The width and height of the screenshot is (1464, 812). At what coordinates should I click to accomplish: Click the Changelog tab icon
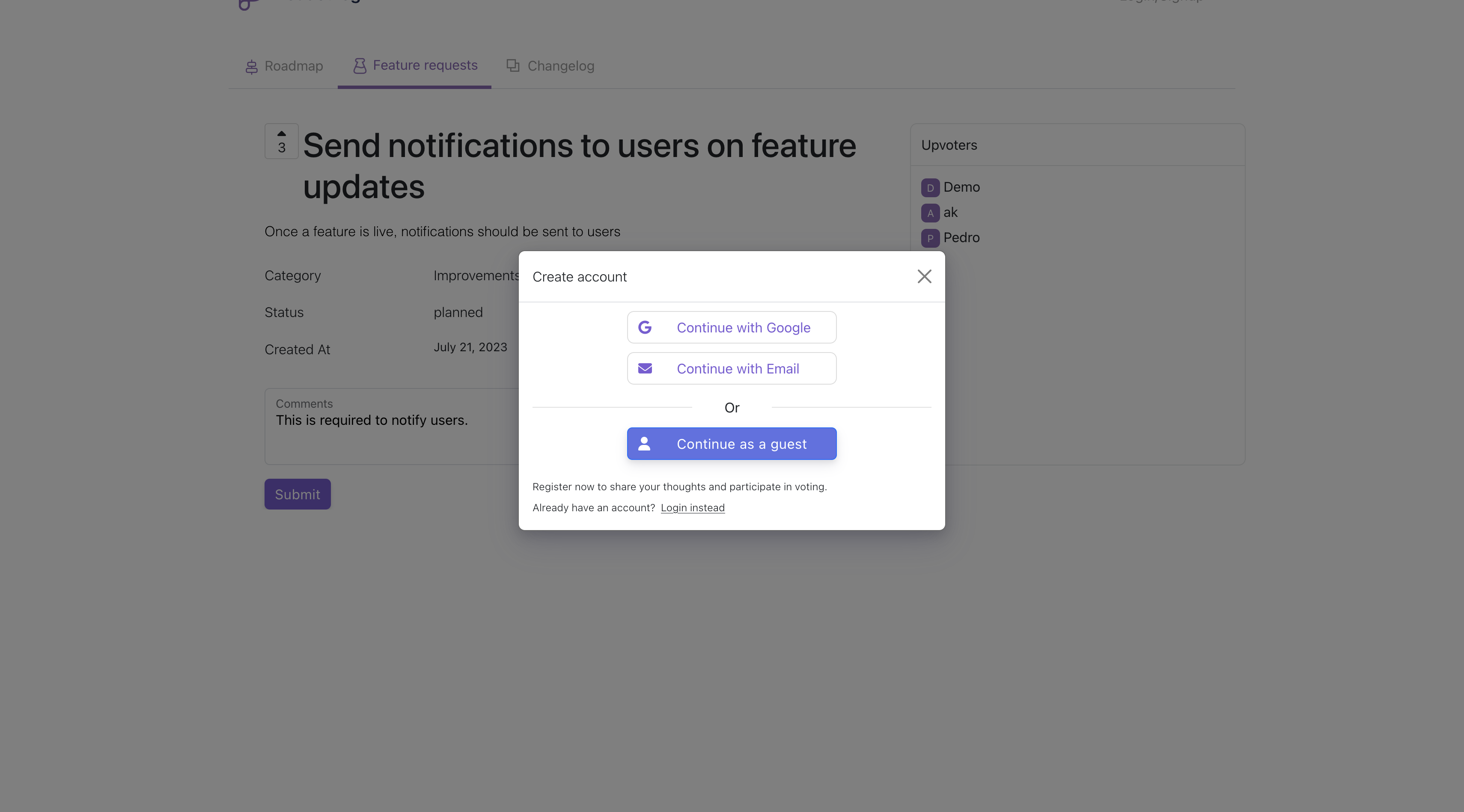coord(513,66)
